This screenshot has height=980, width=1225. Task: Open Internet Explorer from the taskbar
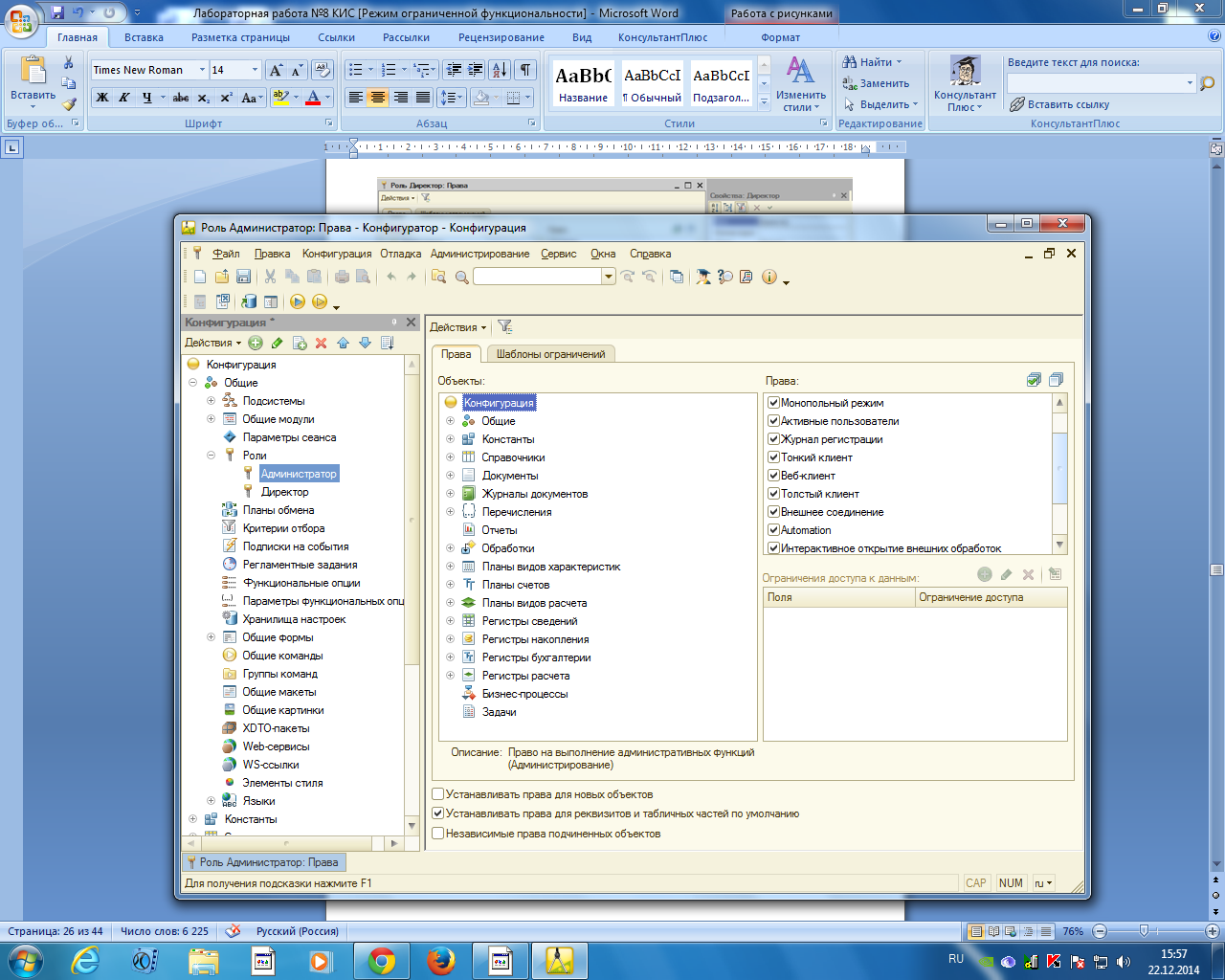[85, 960]
